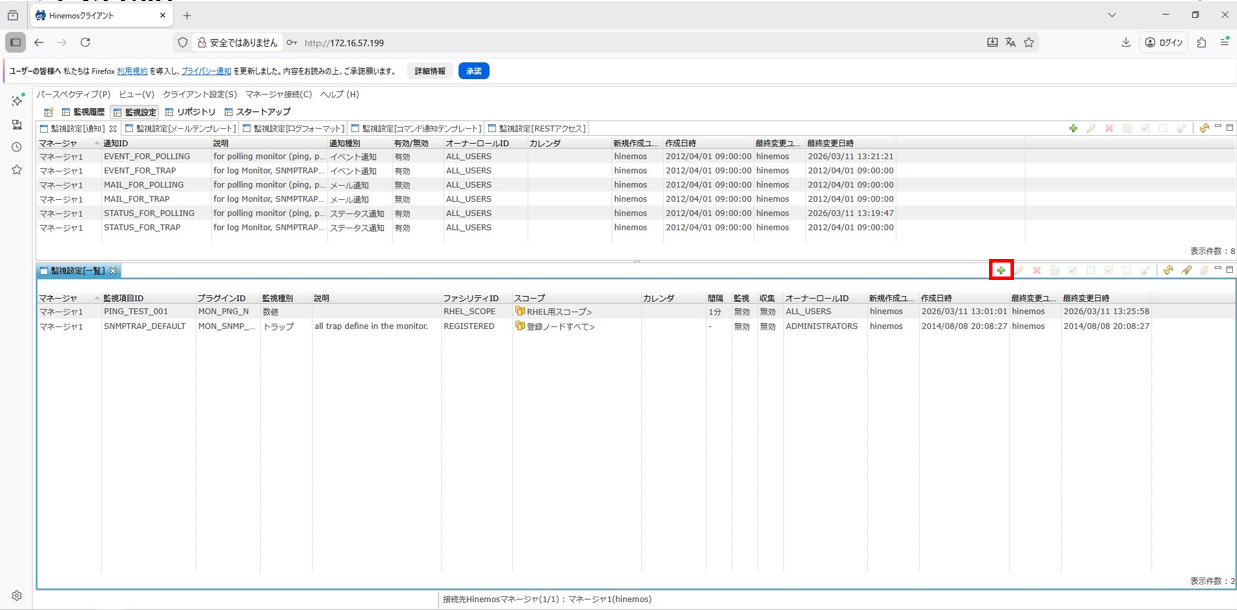Click the translate page icon in address bar

pyautogui.click(x=1010, y=43)
